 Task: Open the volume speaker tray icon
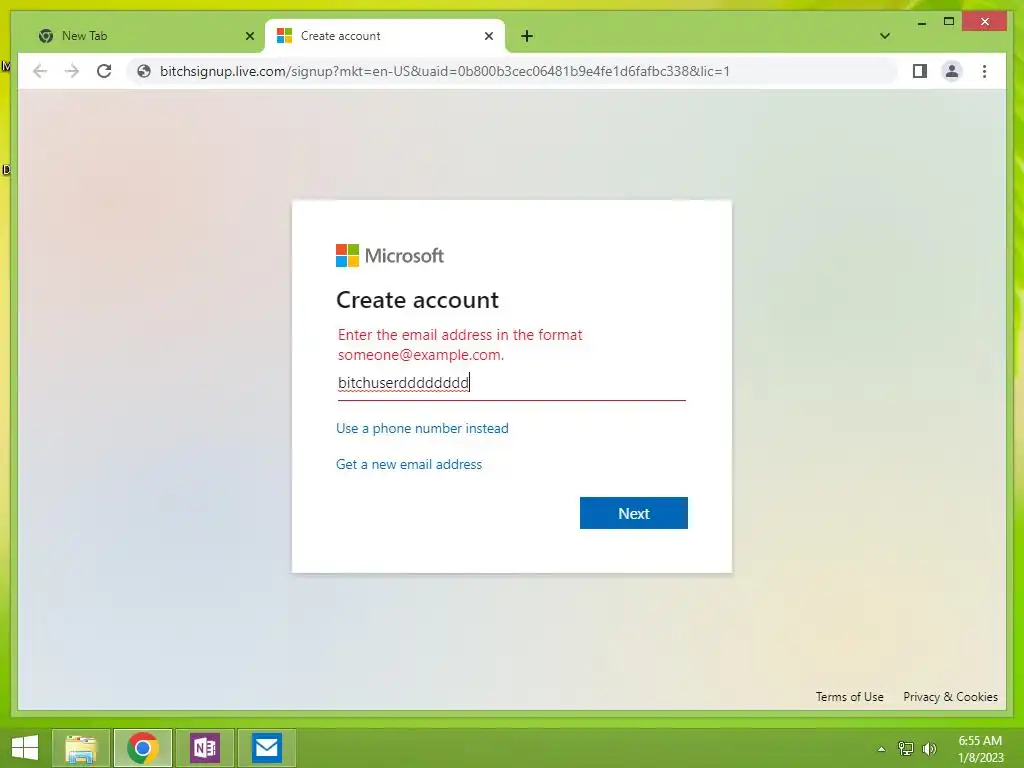[929, 748]
